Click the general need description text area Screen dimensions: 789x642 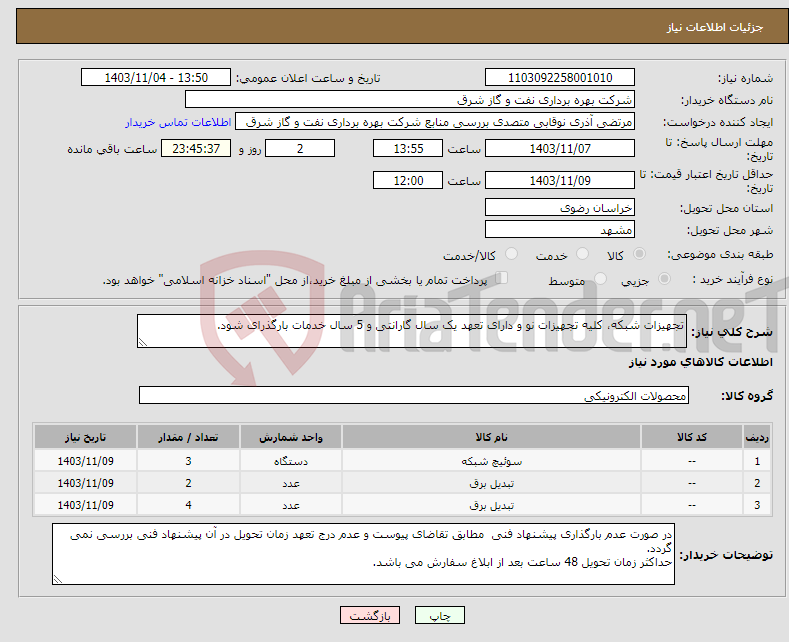(x=412, y=331)
